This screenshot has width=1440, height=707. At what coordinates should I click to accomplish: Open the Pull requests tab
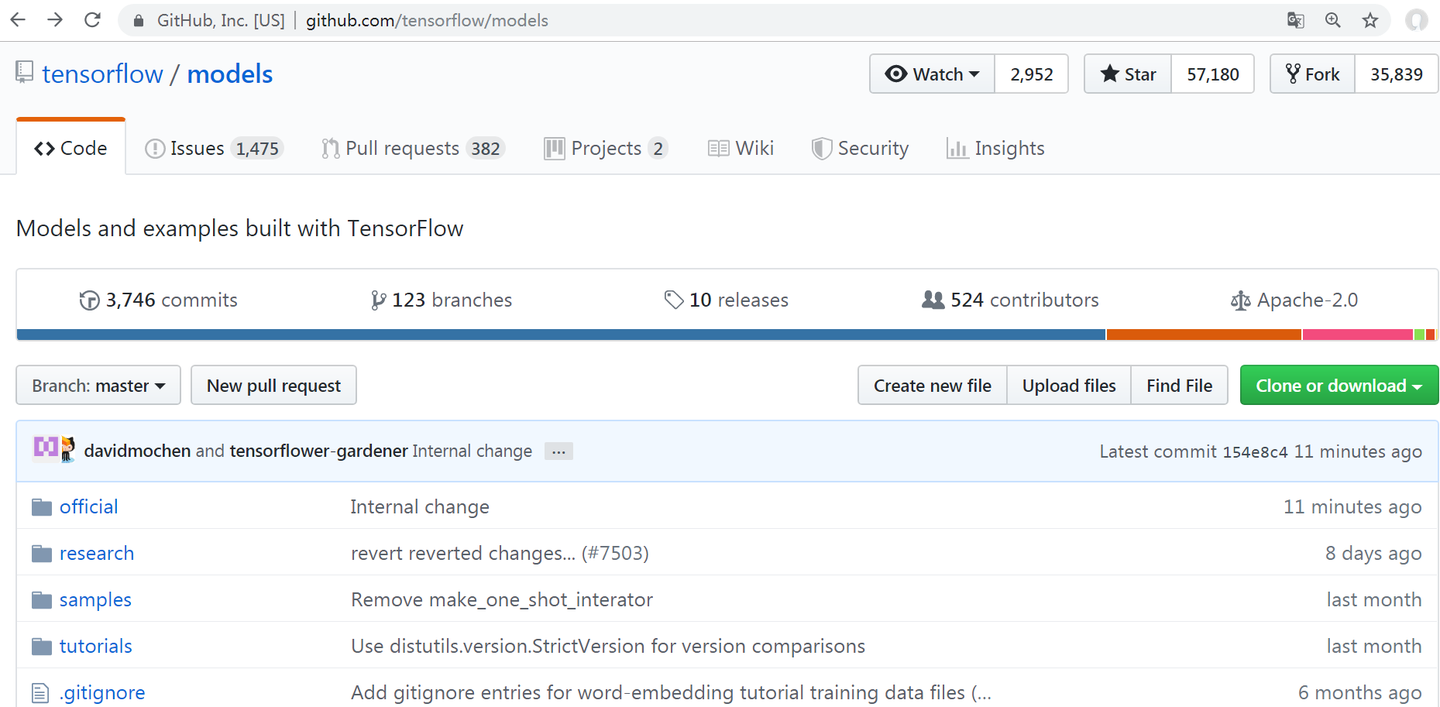[x=411, y=148]
